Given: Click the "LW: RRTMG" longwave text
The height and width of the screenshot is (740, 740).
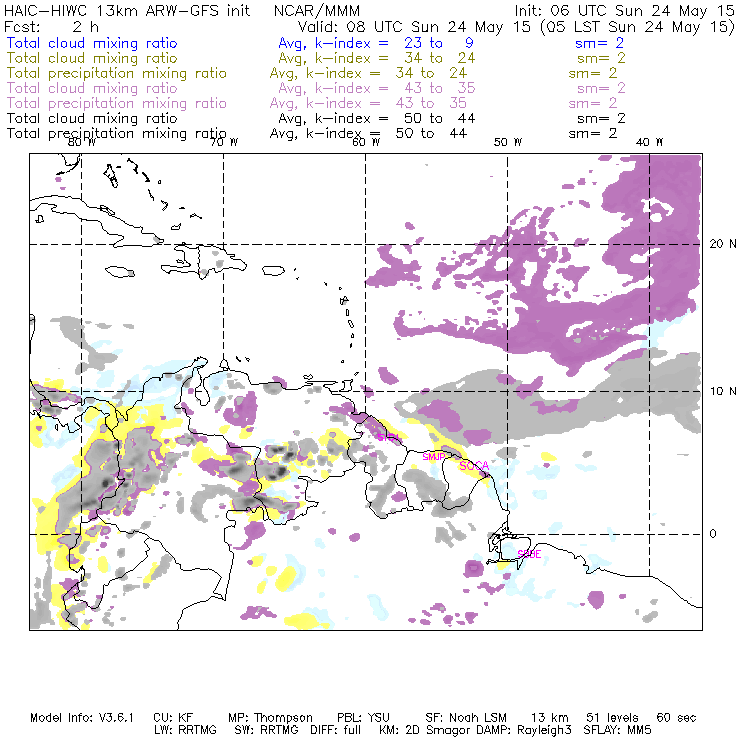Looking at the screenshot, I should (x=185, y=730).
